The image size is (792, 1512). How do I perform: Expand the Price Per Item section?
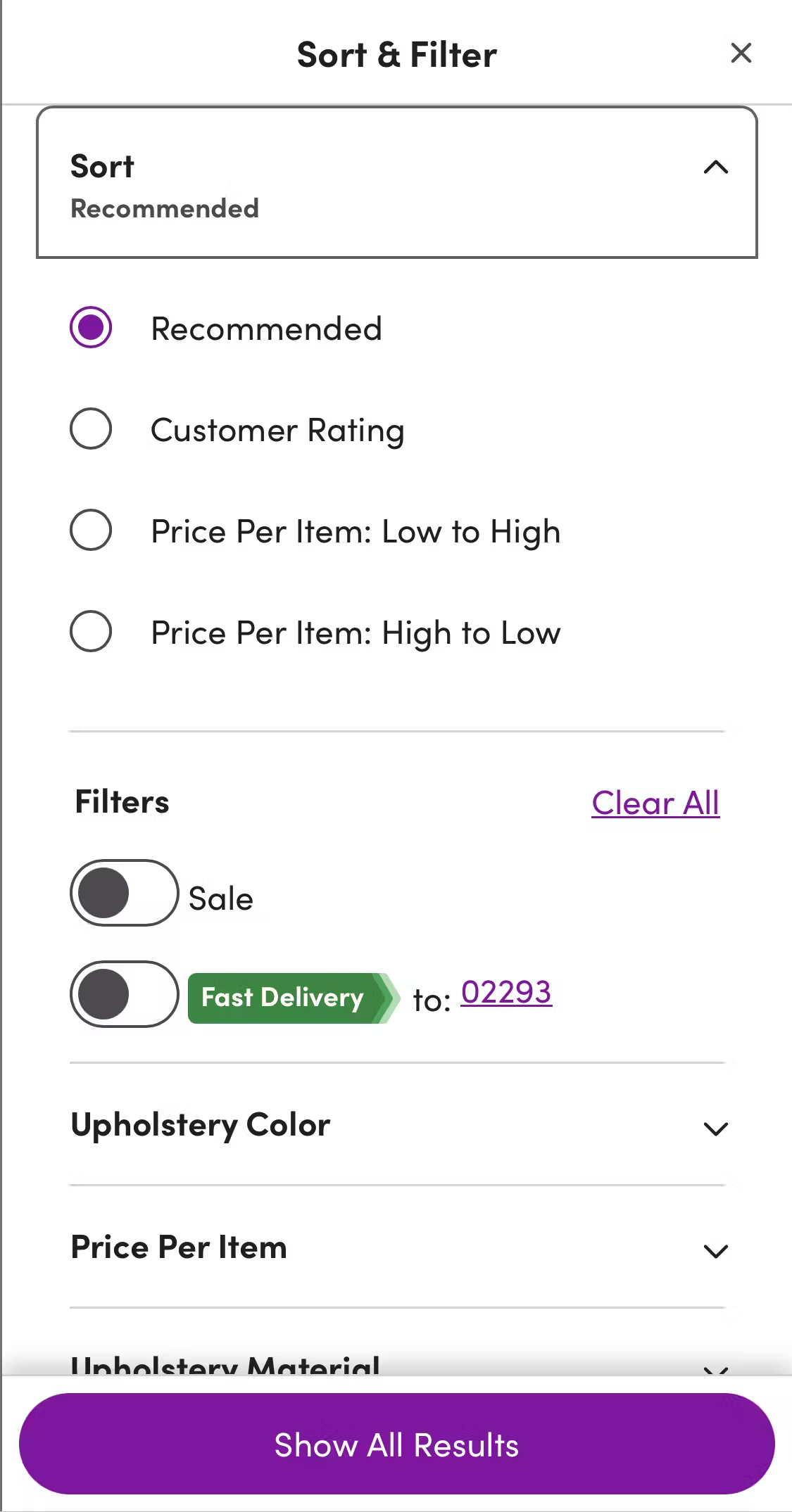point(716,1251)
